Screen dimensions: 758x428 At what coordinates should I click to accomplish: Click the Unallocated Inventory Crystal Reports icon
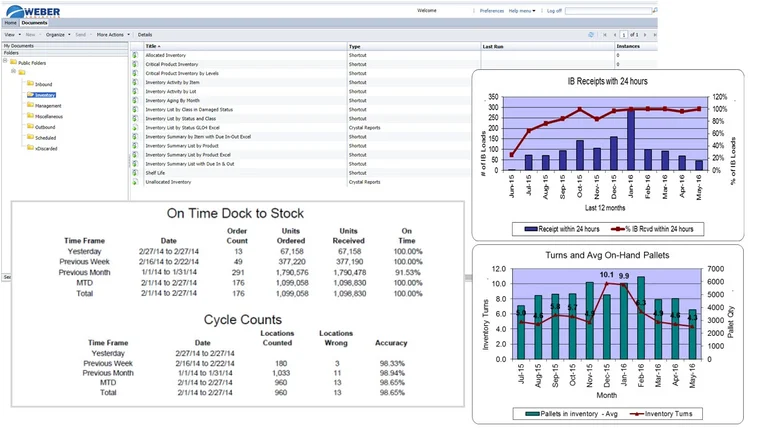136,182
